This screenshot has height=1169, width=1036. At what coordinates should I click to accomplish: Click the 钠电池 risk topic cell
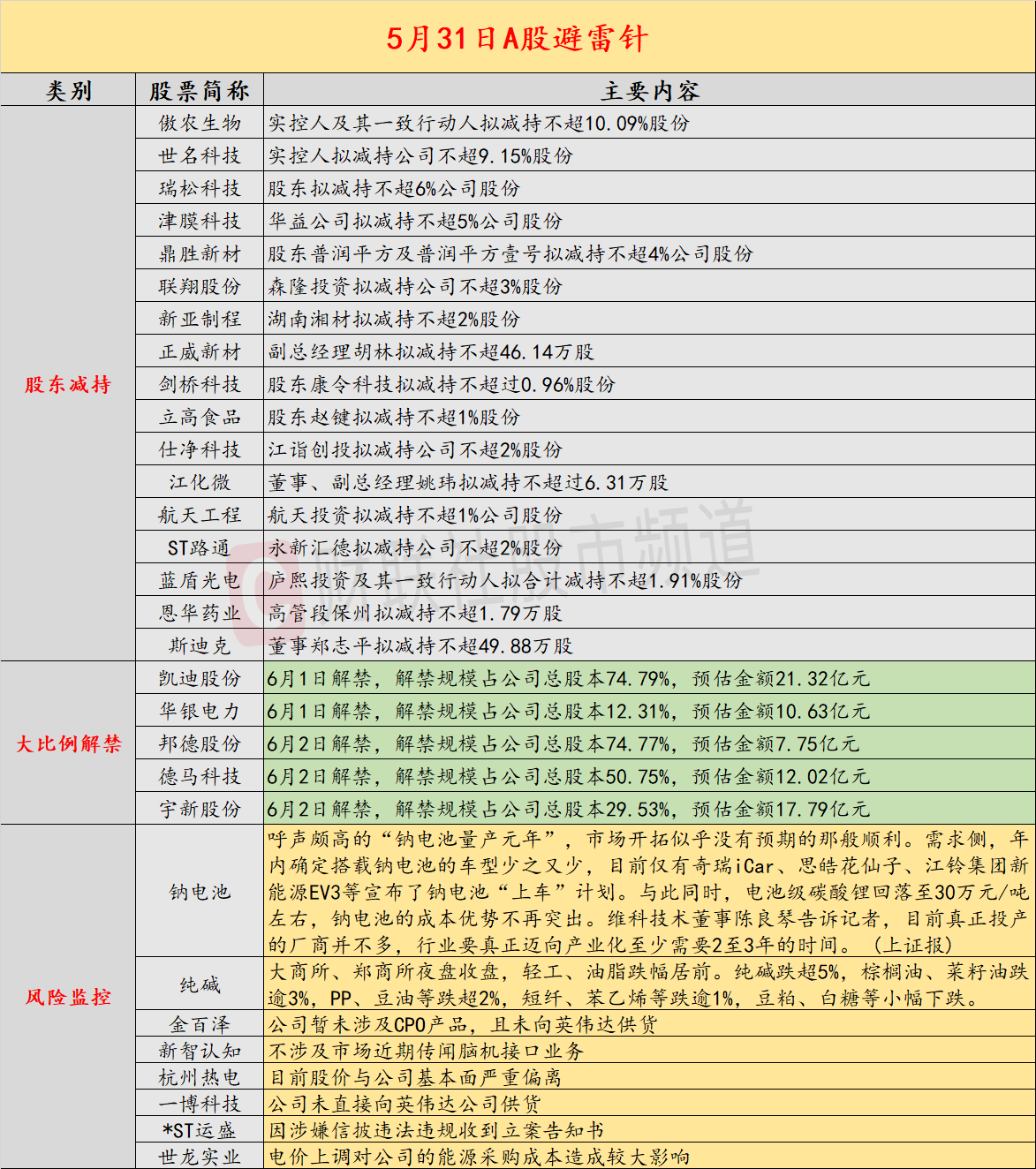(200, 891)
